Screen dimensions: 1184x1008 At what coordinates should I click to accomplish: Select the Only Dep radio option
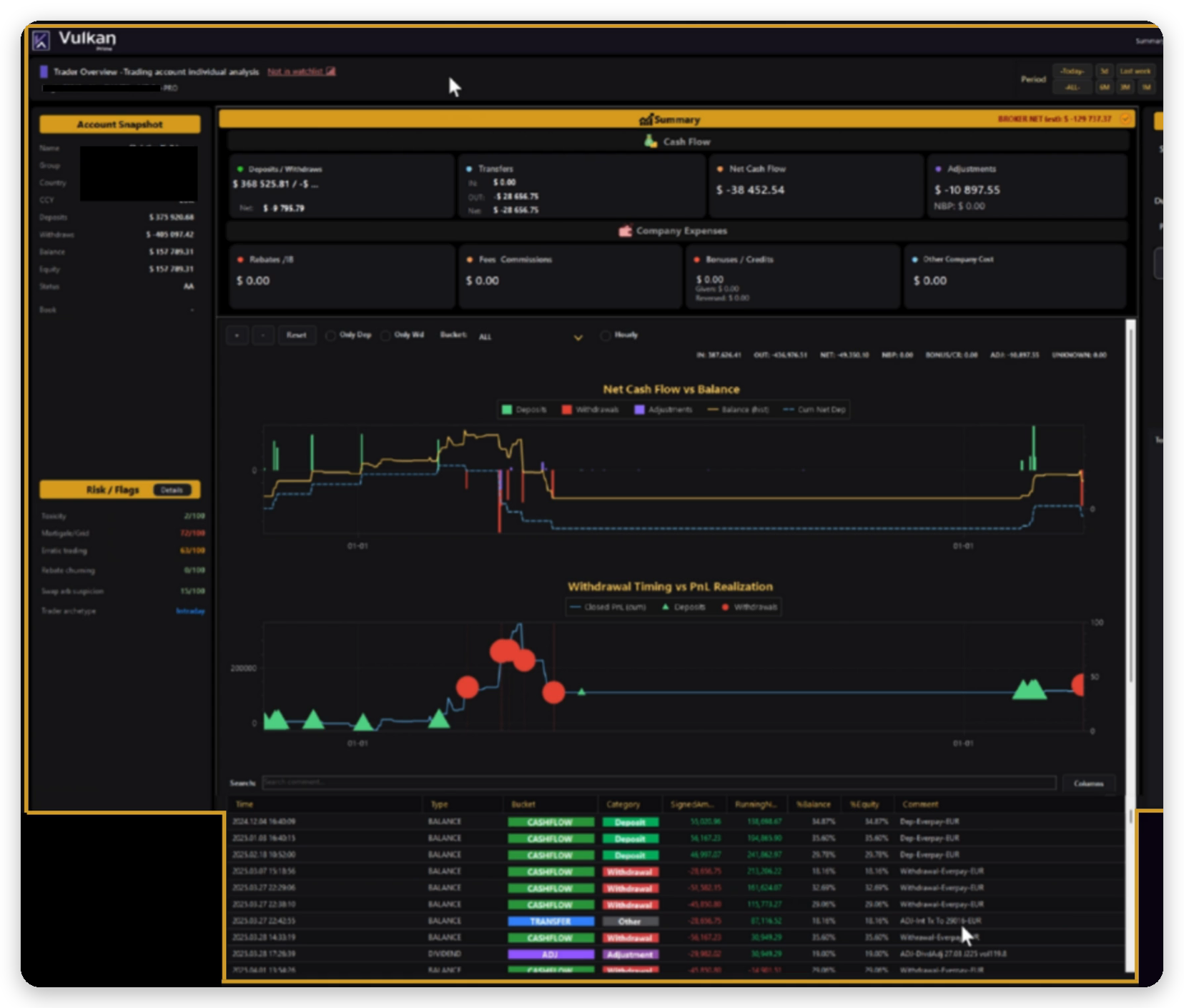tap(330, 335)
